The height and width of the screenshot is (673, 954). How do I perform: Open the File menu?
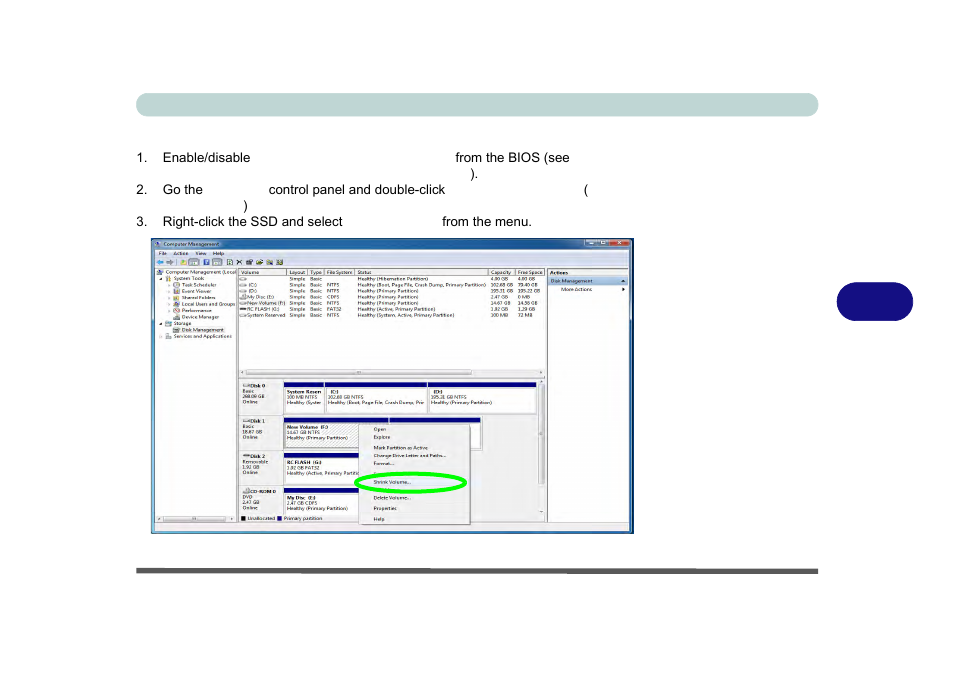tap(162, 253)
